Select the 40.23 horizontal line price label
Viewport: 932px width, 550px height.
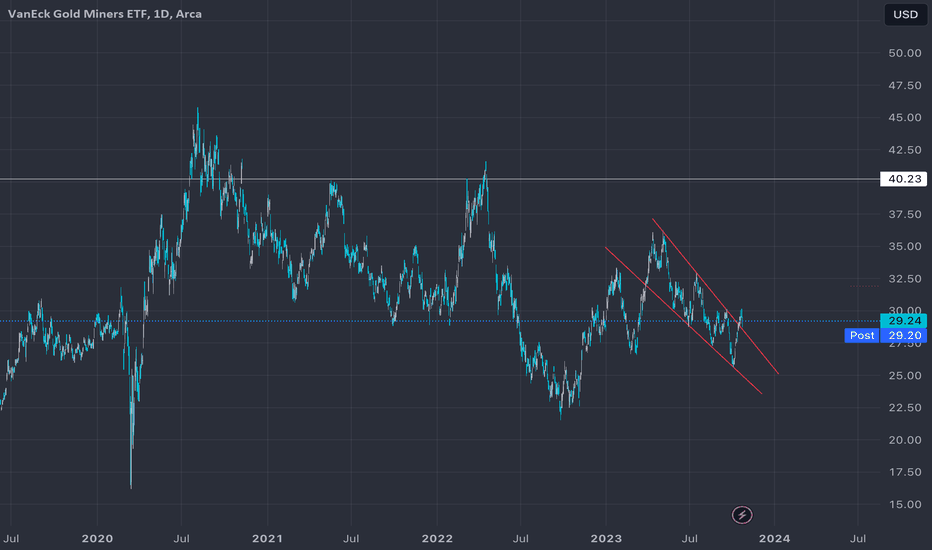[903, 179]
